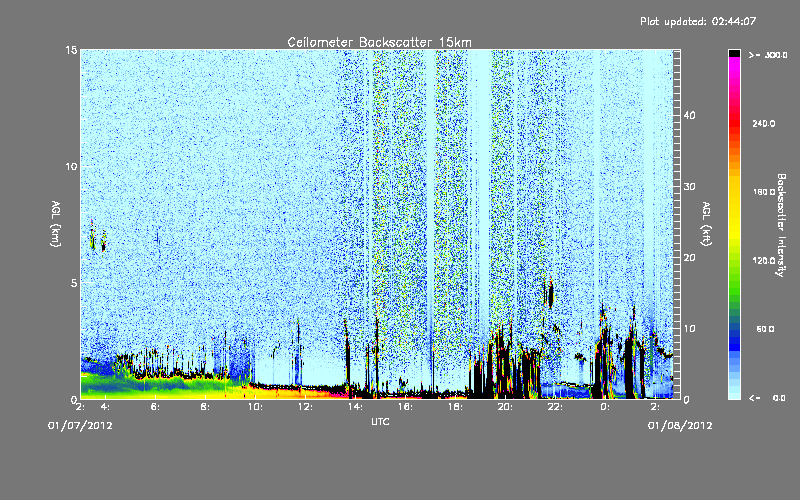
Task: Click the "Backscatter Intensity" colorbar title
Action: (x=781, y=225)
